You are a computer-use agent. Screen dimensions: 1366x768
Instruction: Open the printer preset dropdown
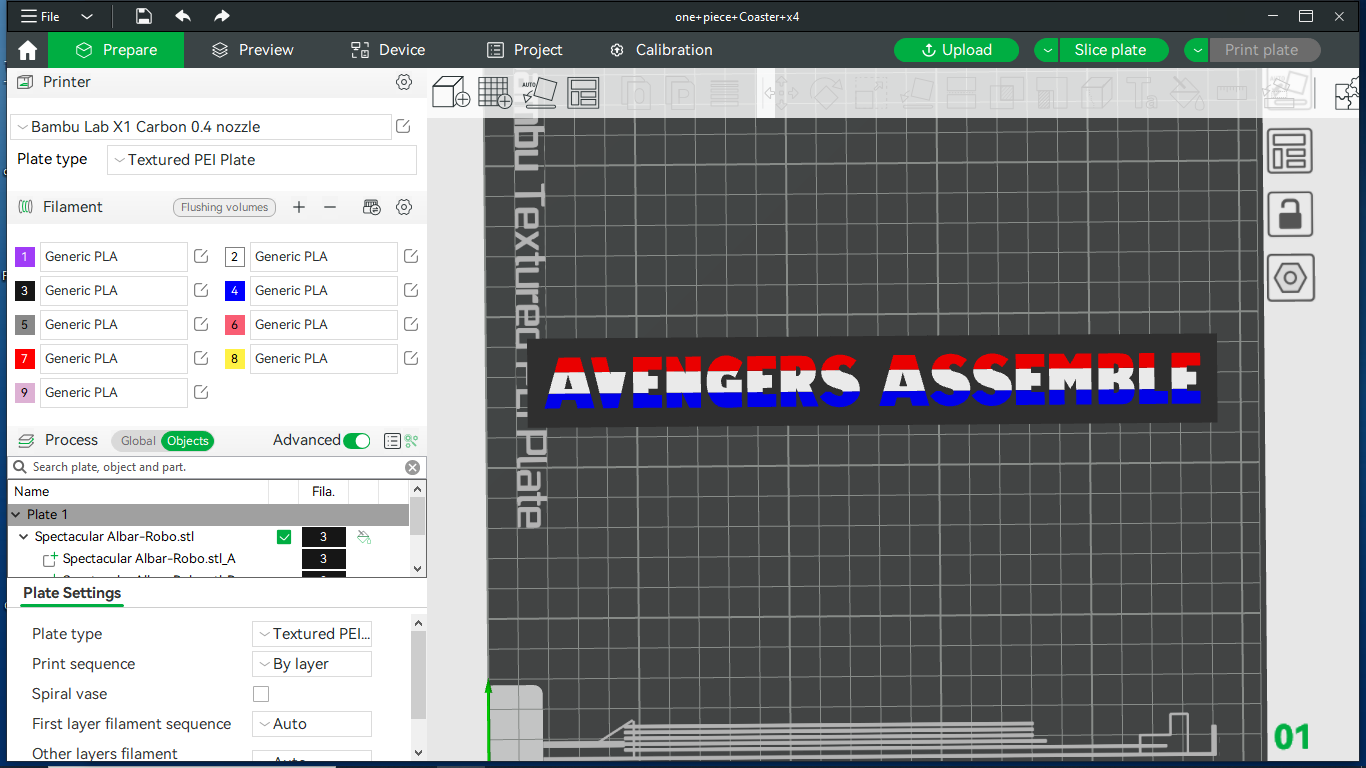(x=201, y=127)
